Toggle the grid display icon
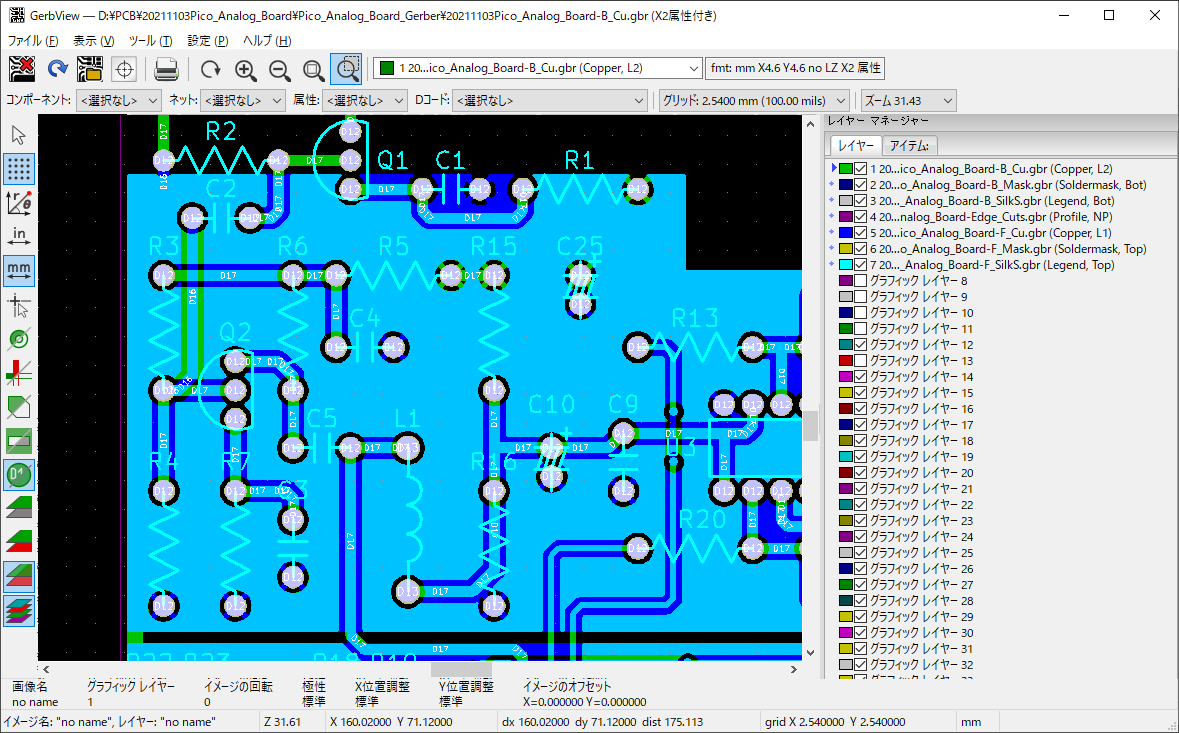The height and width of the screenshot is (733, 1179). 19,168
